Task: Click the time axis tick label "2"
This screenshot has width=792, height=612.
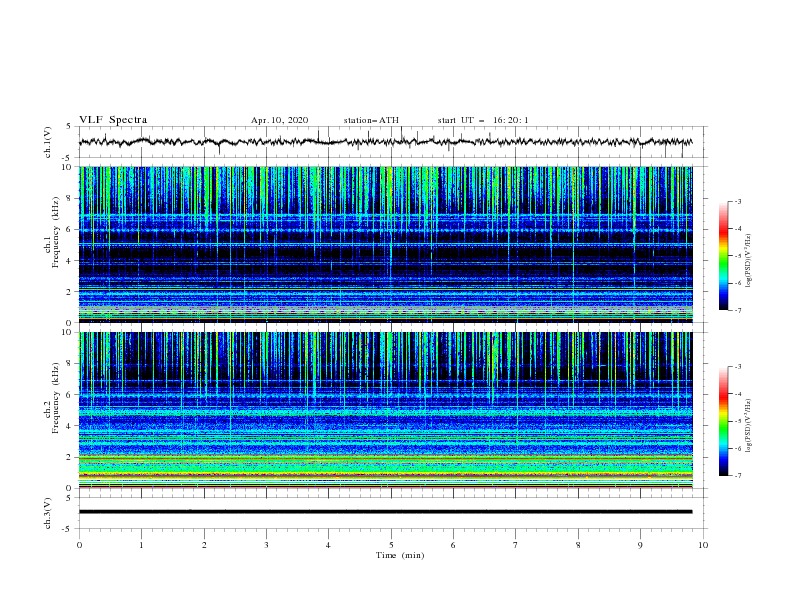Action: (204, 545)
